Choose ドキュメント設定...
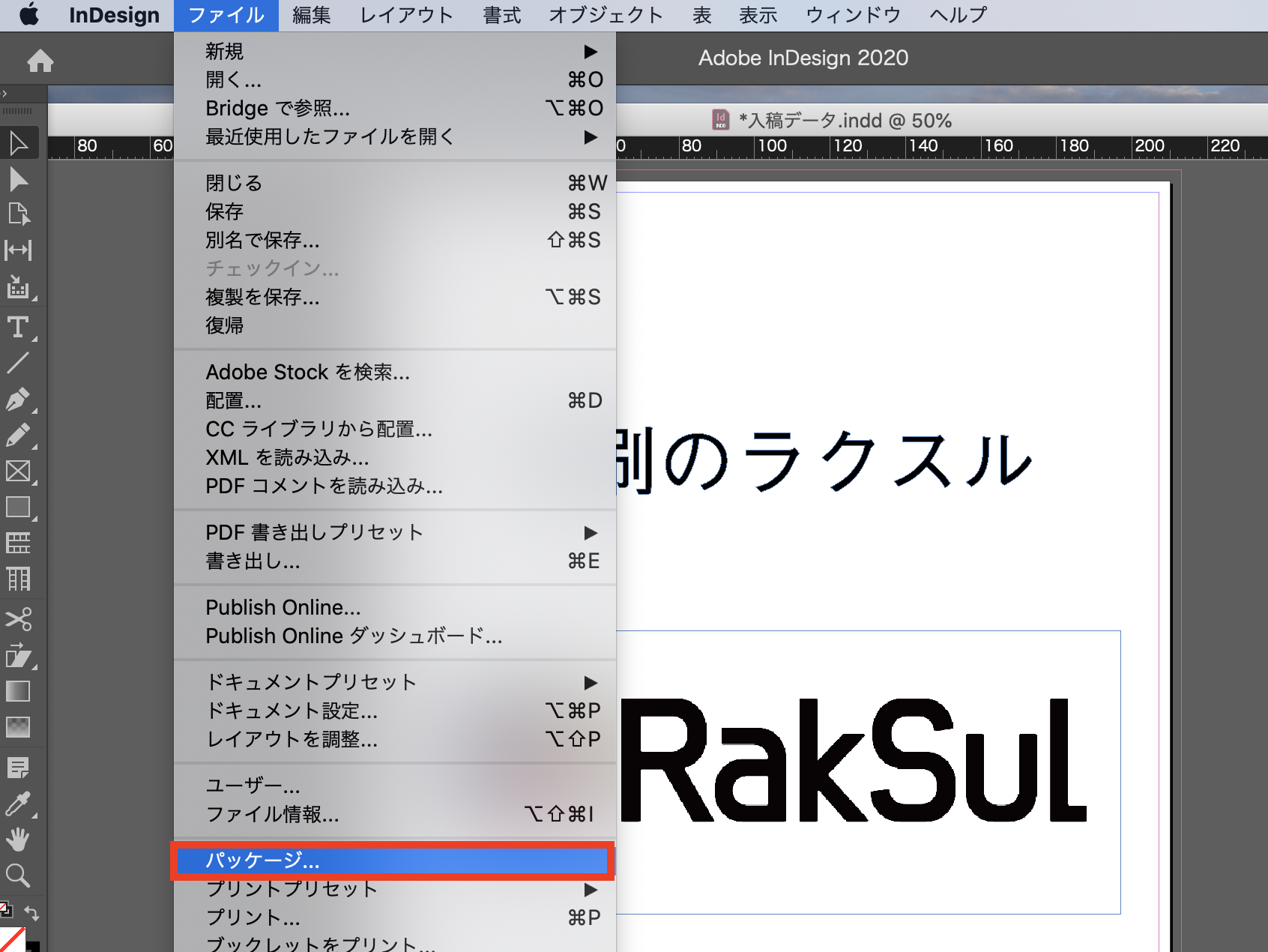 (x=395, y=711)
